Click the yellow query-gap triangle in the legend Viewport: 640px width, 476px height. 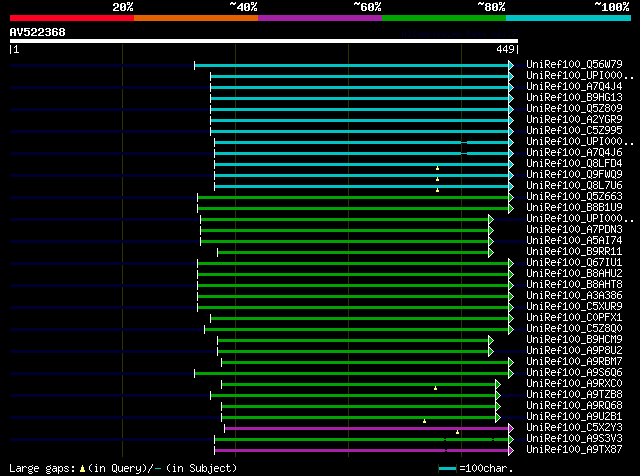pyautogui.click(x=82, y=469)
